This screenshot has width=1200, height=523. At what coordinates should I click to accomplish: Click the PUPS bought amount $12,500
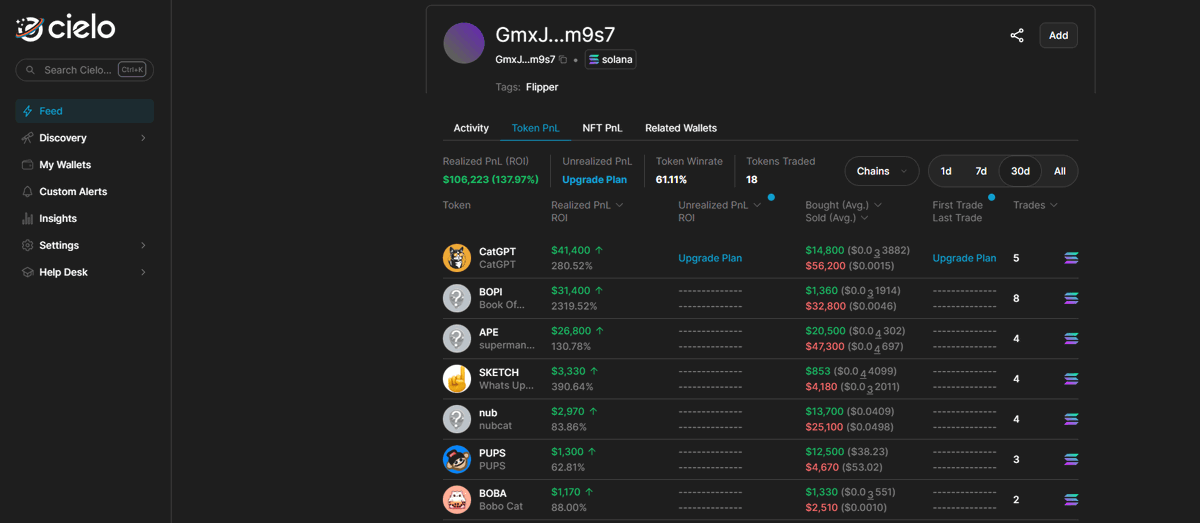(825, 452)
